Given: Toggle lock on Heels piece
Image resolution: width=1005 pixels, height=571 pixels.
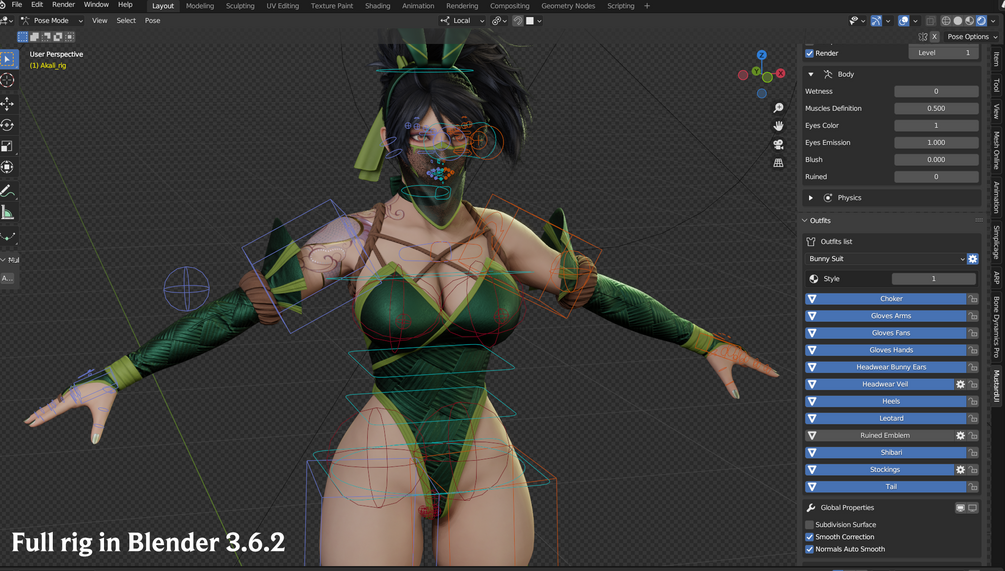Looking at the screenshot, I should coord(973,401).
